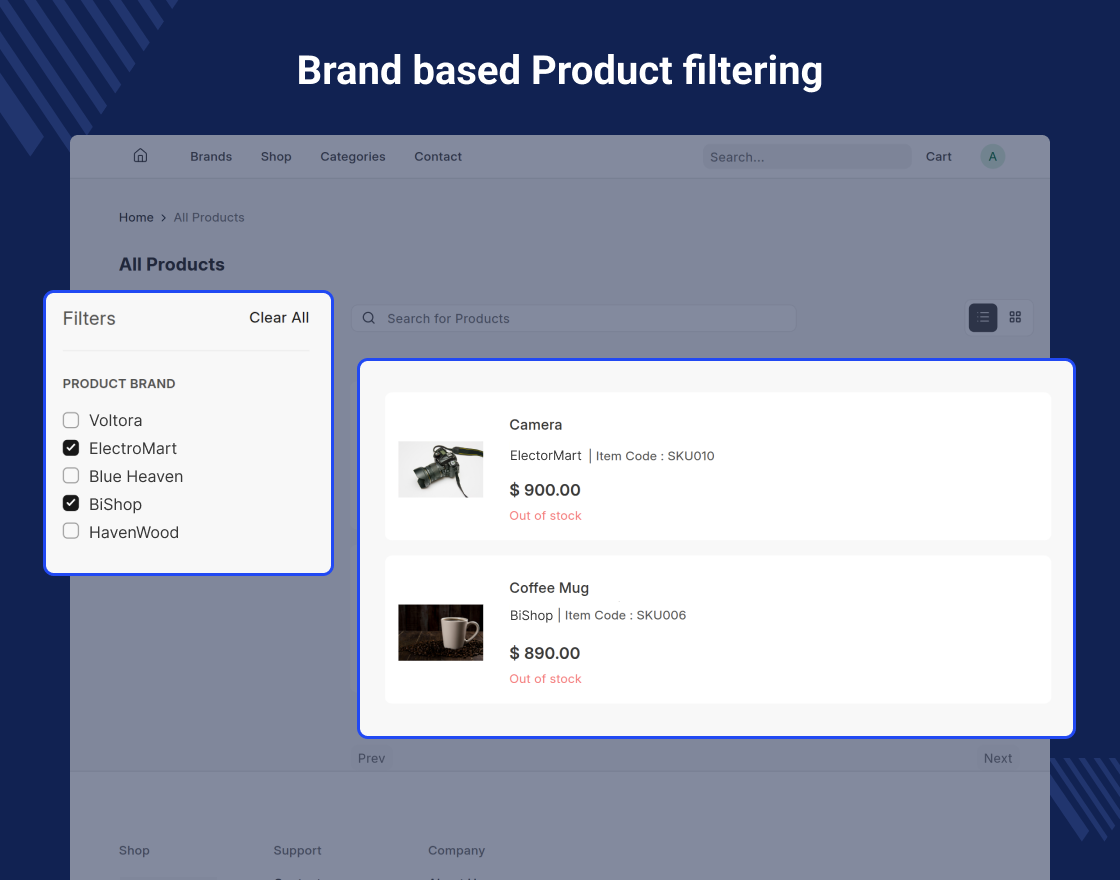
Task: Click Out of stock under Coffee Mug
Action: pos(545,679)
